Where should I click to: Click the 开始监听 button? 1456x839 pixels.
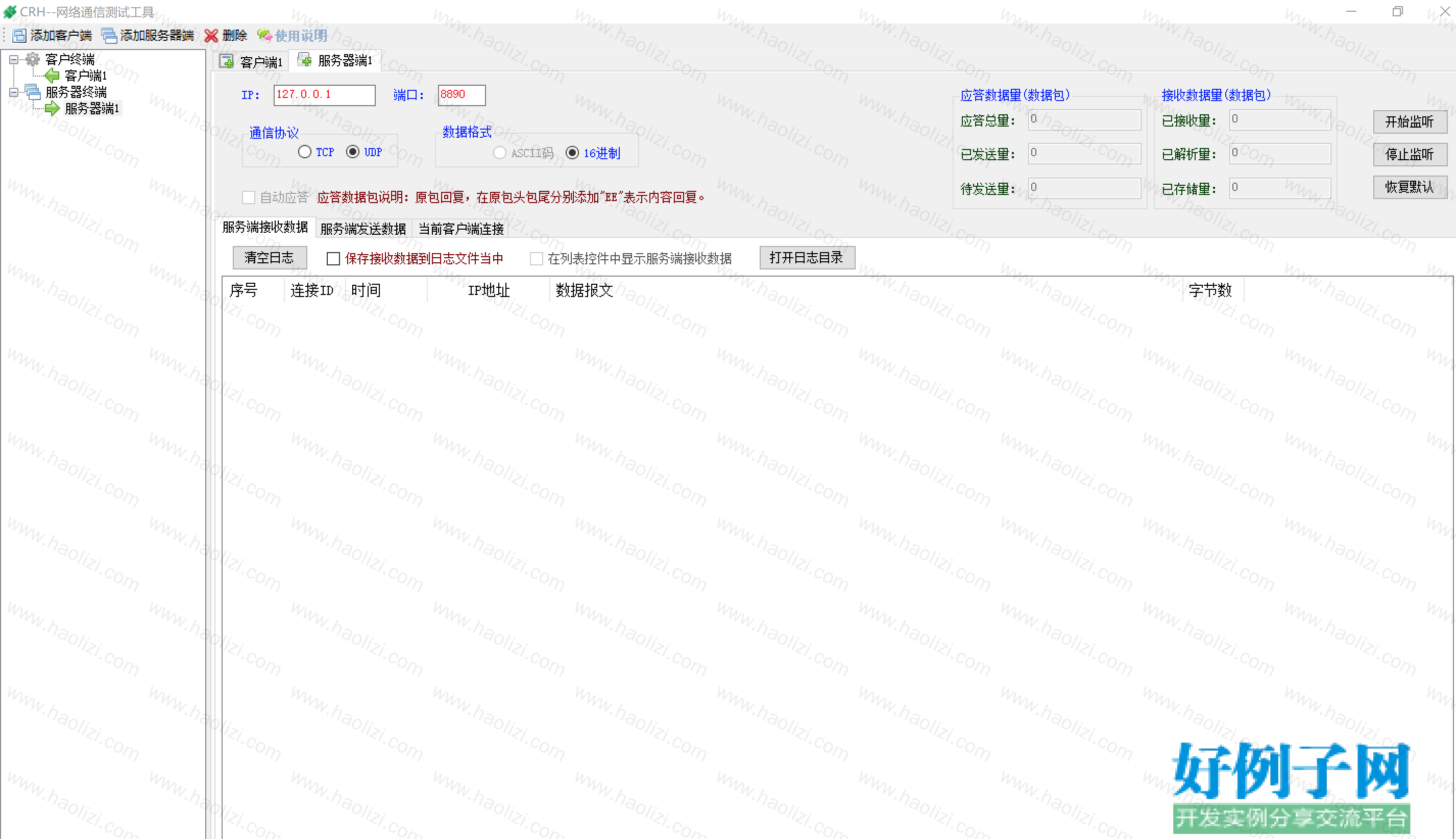[x=1410, y=121]
